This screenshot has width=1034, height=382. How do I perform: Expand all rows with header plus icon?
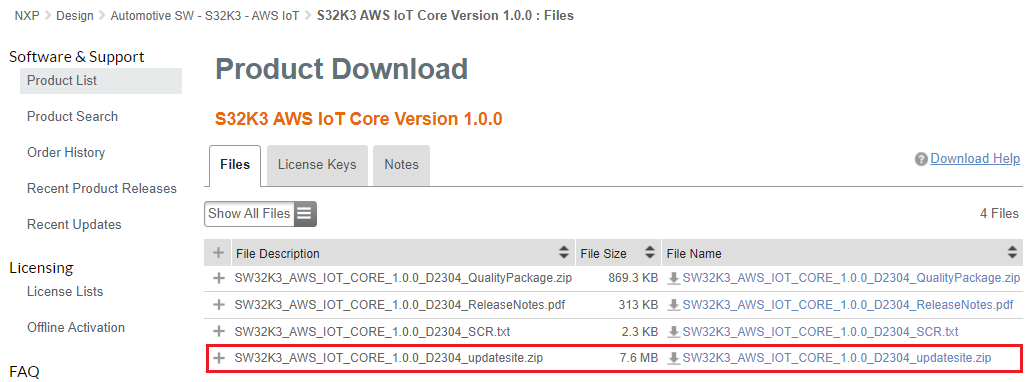coord(218,253)
